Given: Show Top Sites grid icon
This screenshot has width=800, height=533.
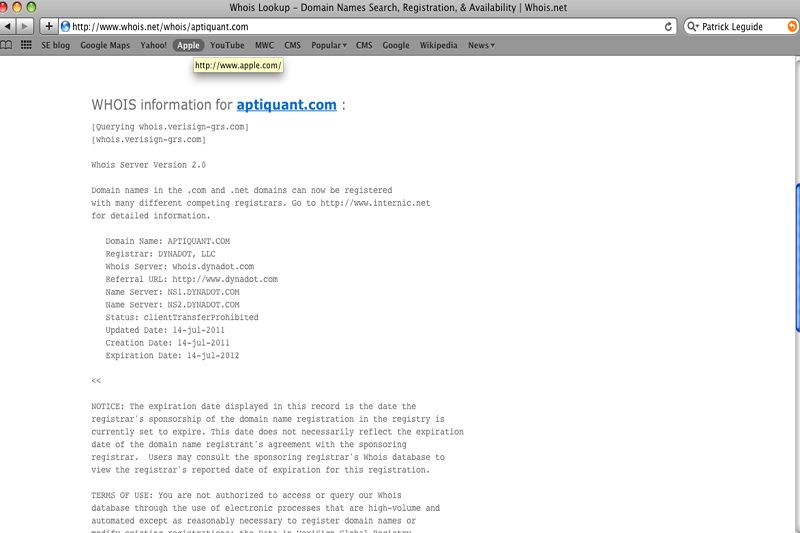Looking at the screenshot, I should tap(26, 45).
